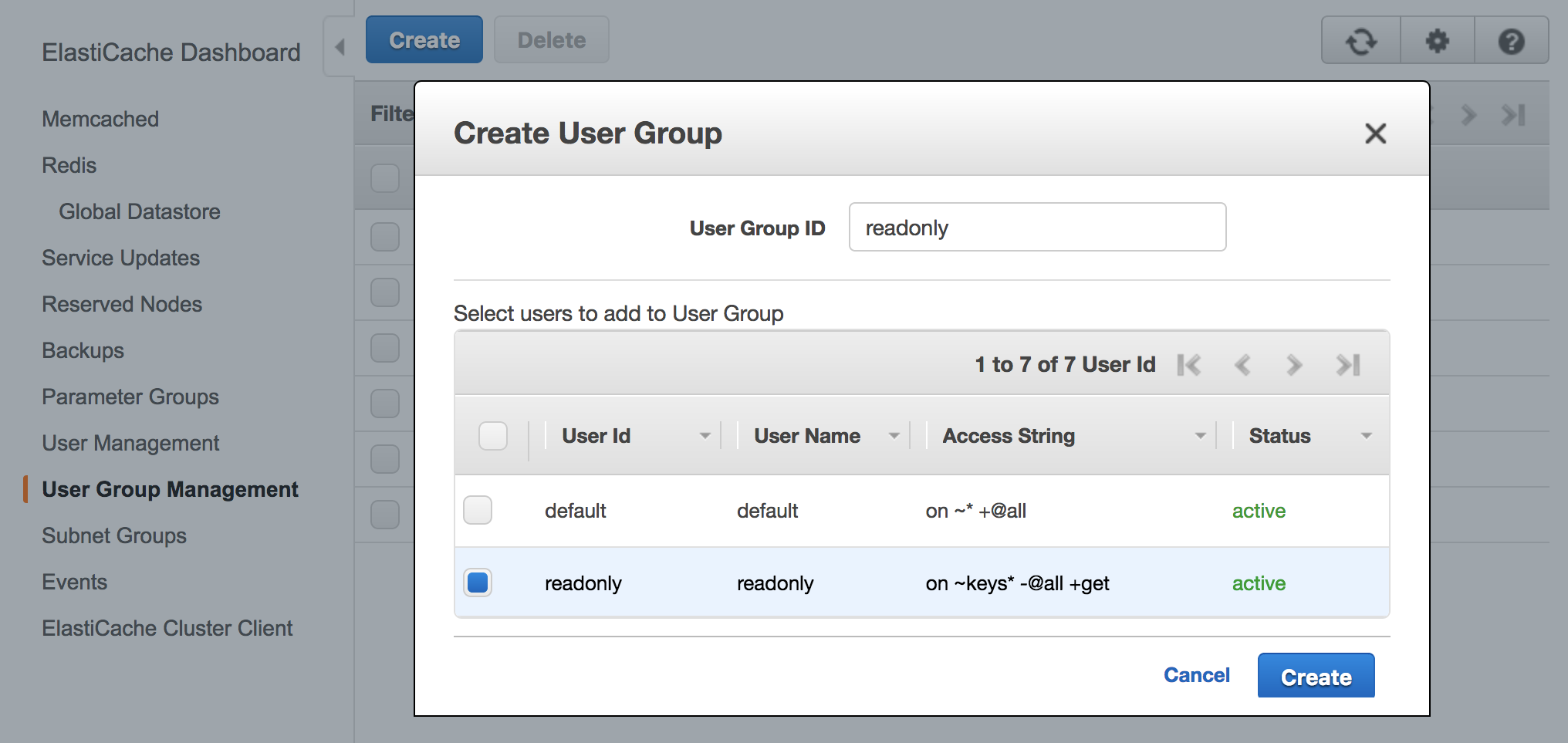Go to next page of the user list
The height and width of the screenshot is (743, 1568).
click(1294, 365)
